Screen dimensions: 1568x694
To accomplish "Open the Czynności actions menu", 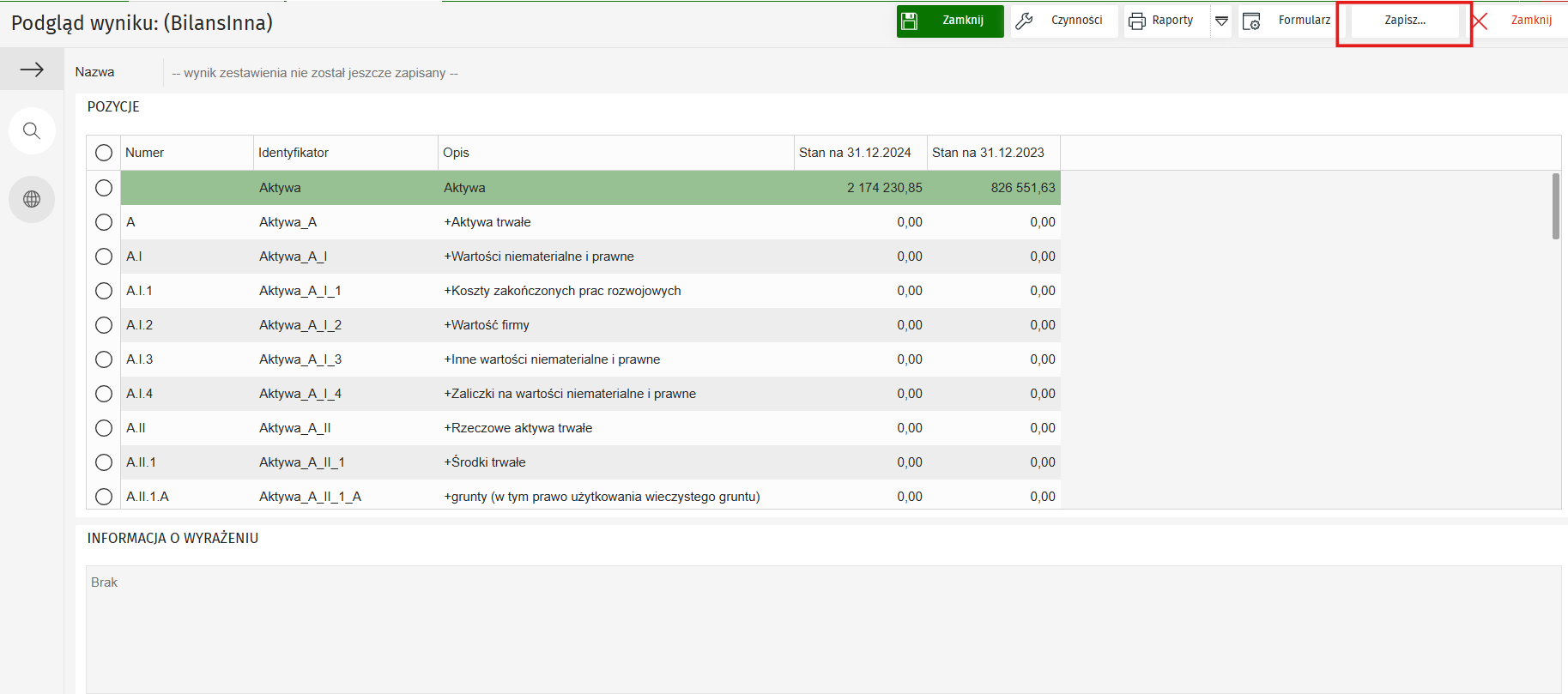I will tap(1076, 21).
